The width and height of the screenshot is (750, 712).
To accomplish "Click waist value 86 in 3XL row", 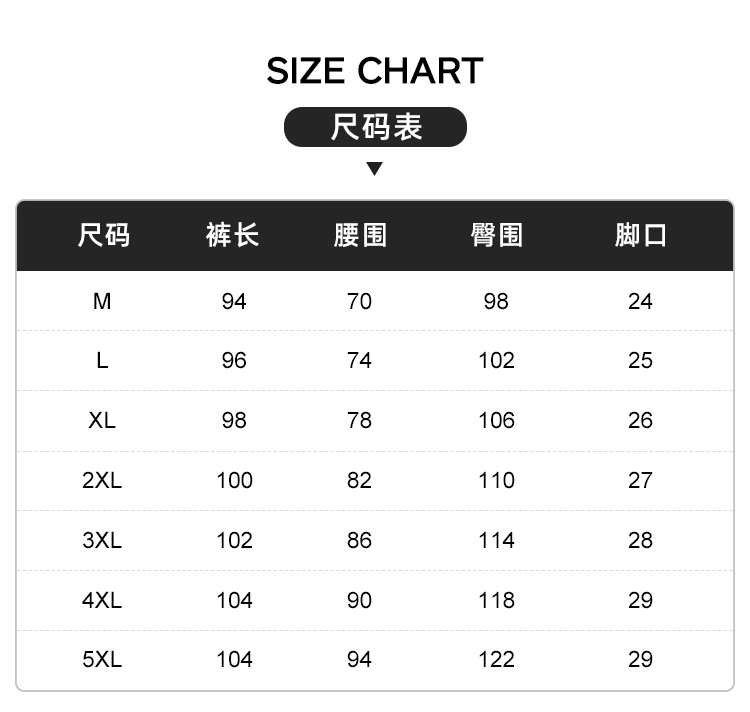I will click(x=359, y=540).
